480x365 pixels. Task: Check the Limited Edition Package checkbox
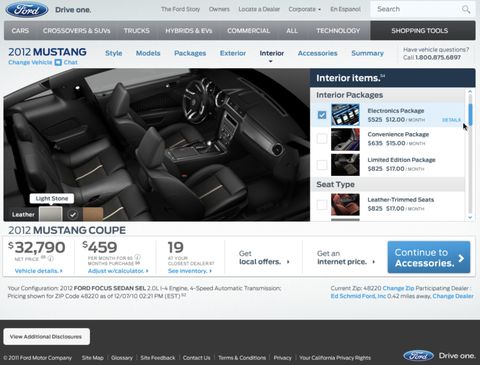point(322,165)
